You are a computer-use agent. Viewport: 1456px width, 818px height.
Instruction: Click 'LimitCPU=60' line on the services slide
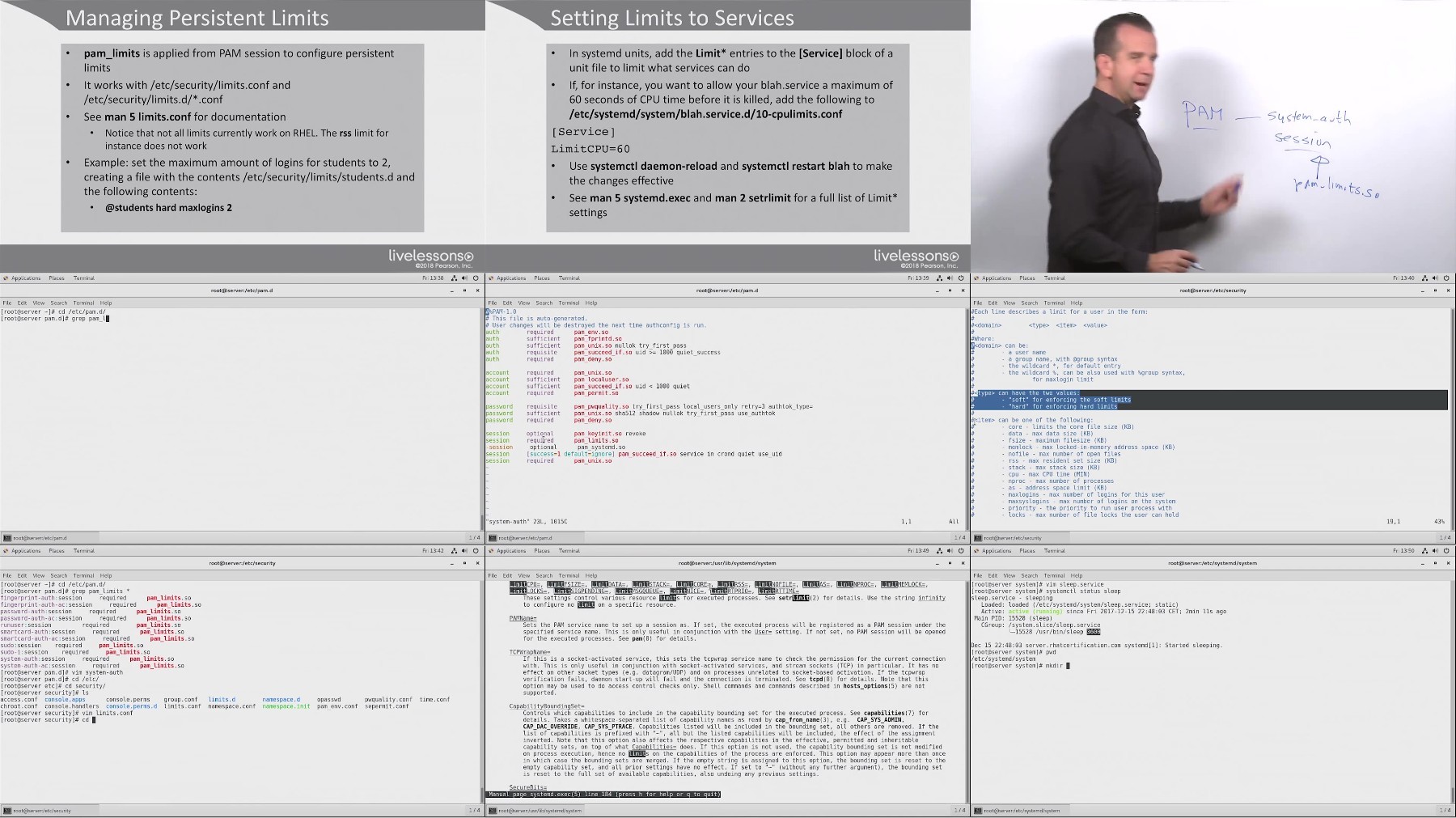tap(590, 149)
